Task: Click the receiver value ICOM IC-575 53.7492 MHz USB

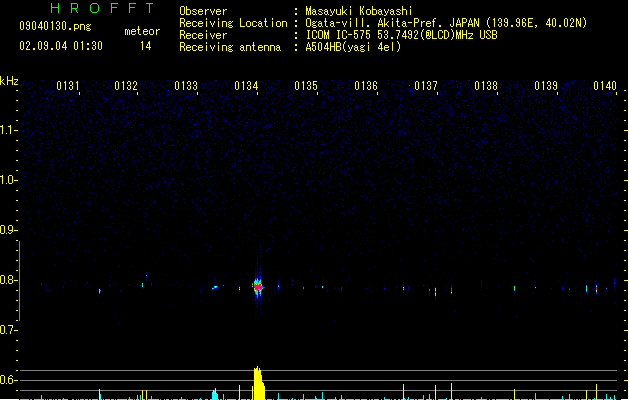Action: point(402,35)
